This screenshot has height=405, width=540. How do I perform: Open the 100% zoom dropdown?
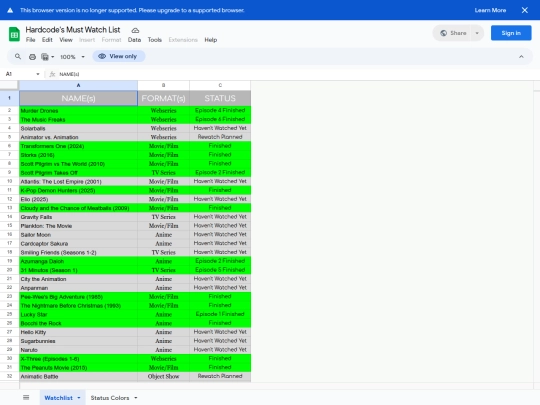pos(72,57)
